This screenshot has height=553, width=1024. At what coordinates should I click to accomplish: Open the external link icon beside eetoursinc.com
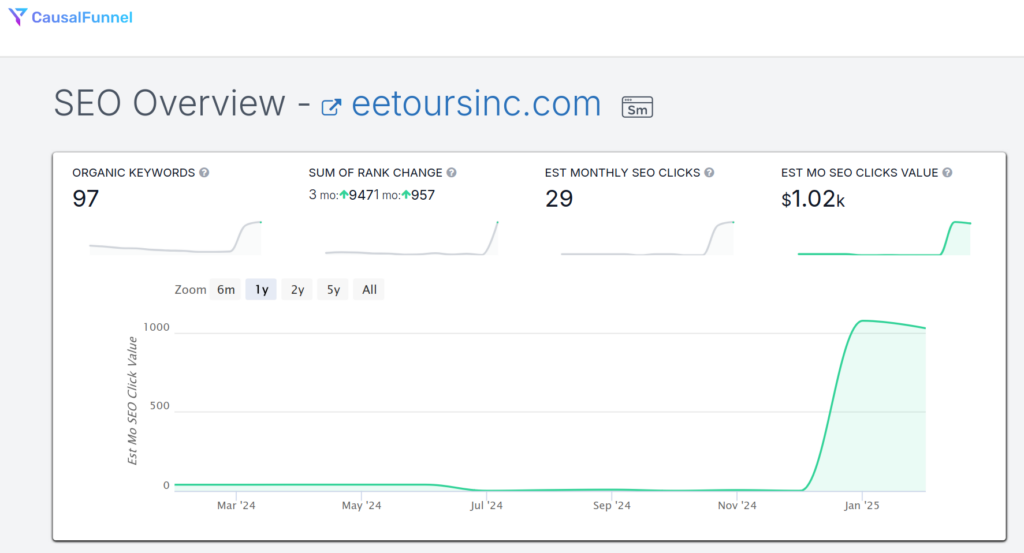331,107
